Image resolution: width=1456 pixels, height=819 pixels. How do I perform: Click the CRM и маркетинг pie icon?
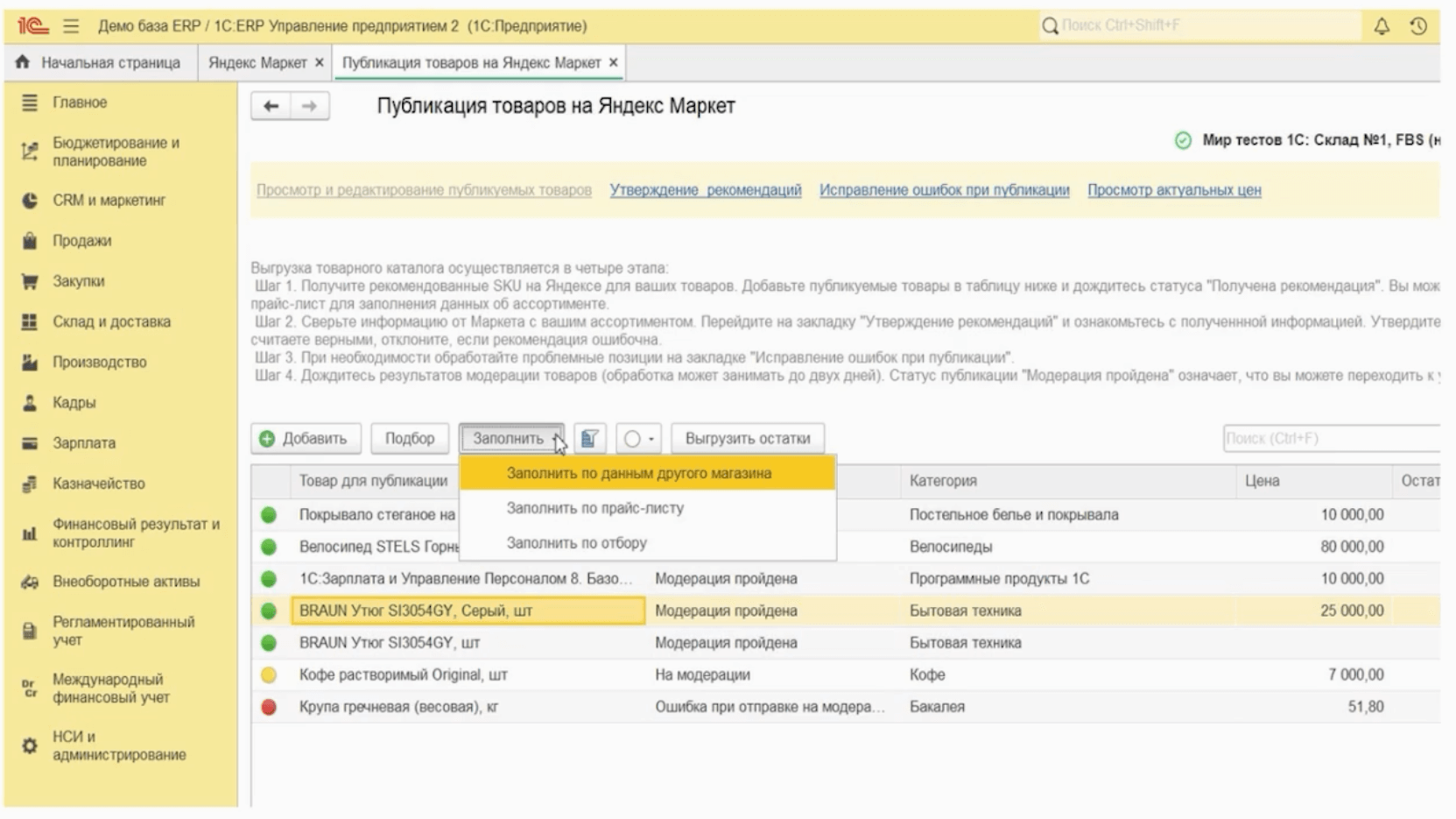coord(30,201)
